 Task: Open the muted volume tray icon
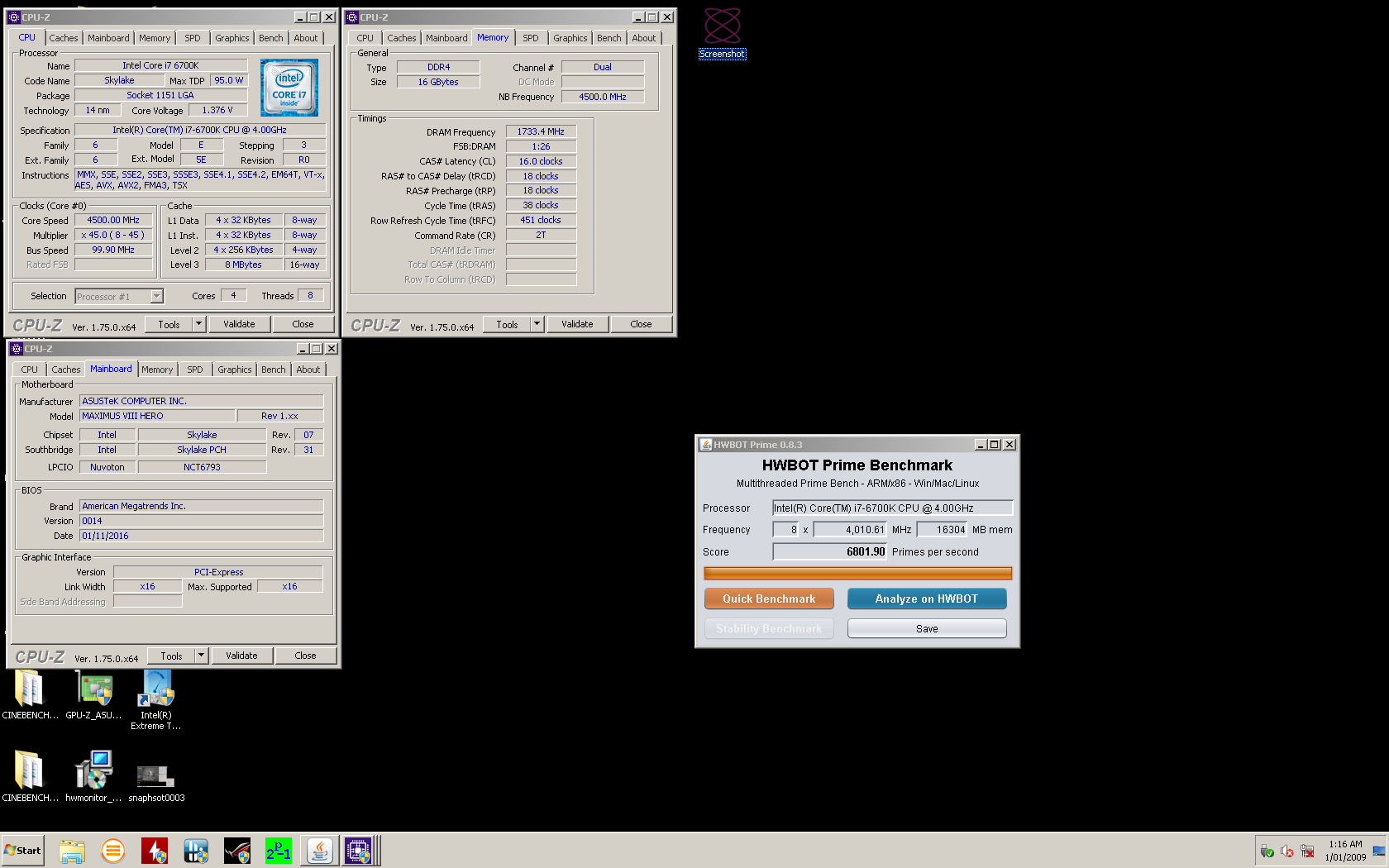pyautogui.click(x=1287, y=851)
